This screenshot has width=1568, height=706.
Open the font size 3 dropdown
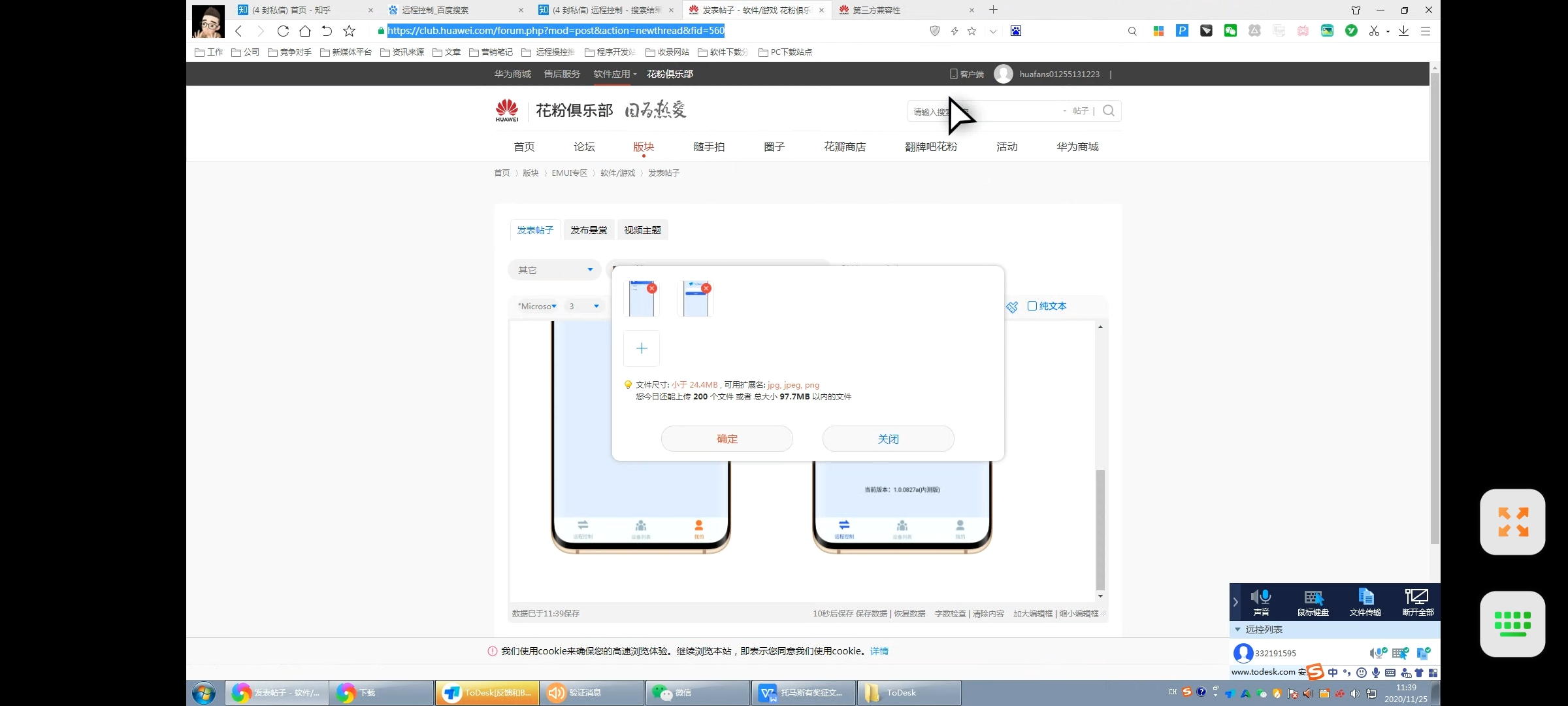pos(583,306)
